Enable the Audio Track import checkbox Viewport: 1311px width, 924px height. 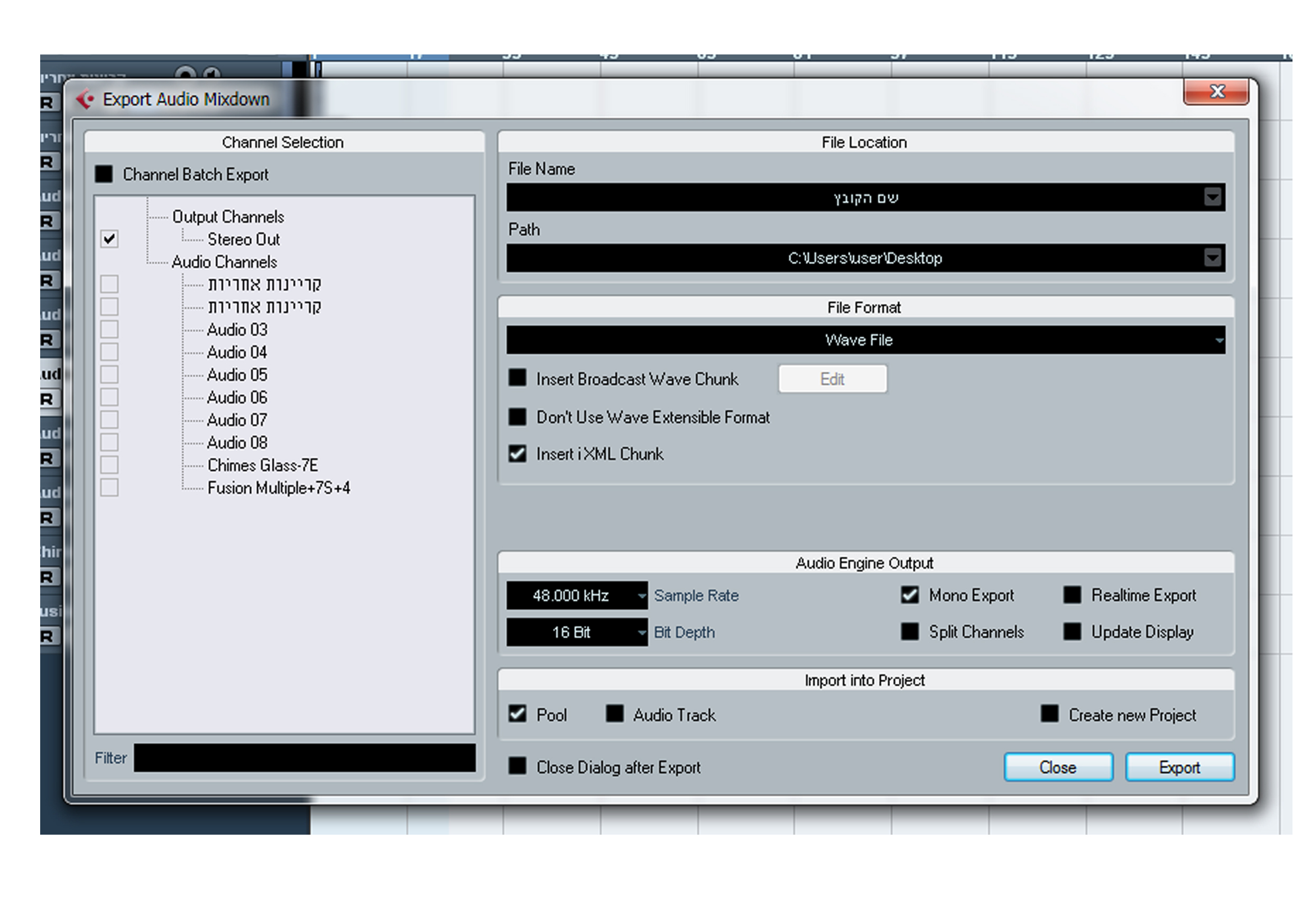tap(614, 714)
